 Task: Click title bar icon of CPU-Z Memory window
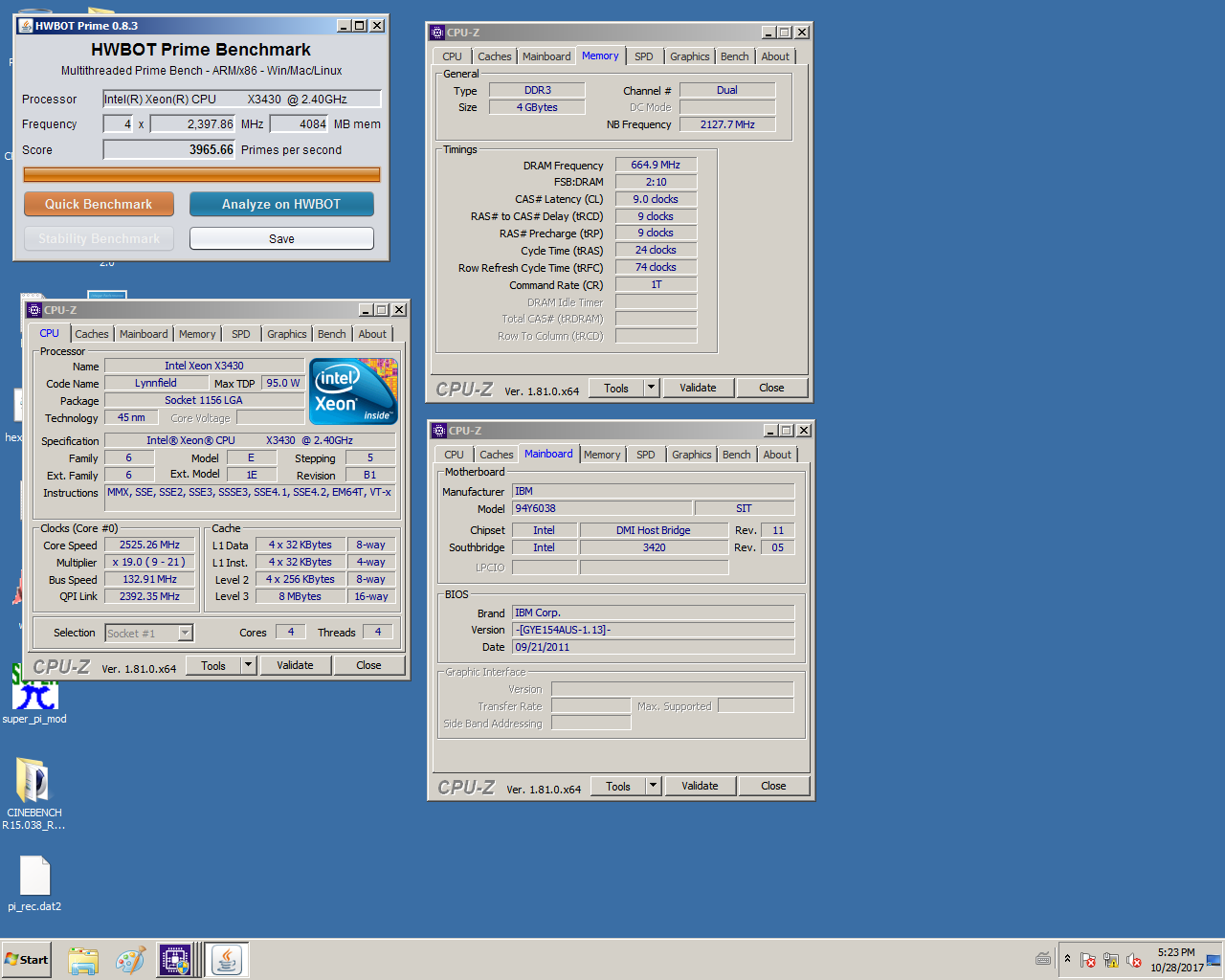click(x=437, y=33)
